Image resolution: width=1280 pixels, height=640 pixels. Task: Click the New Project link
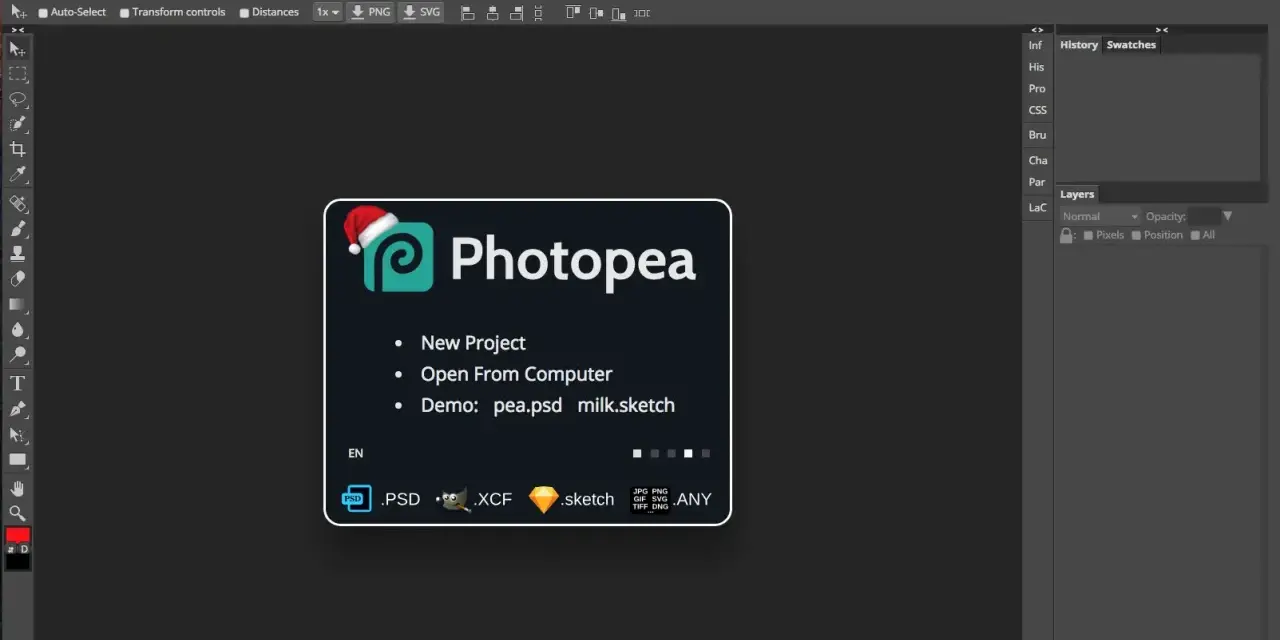click(x=473, y=343)
